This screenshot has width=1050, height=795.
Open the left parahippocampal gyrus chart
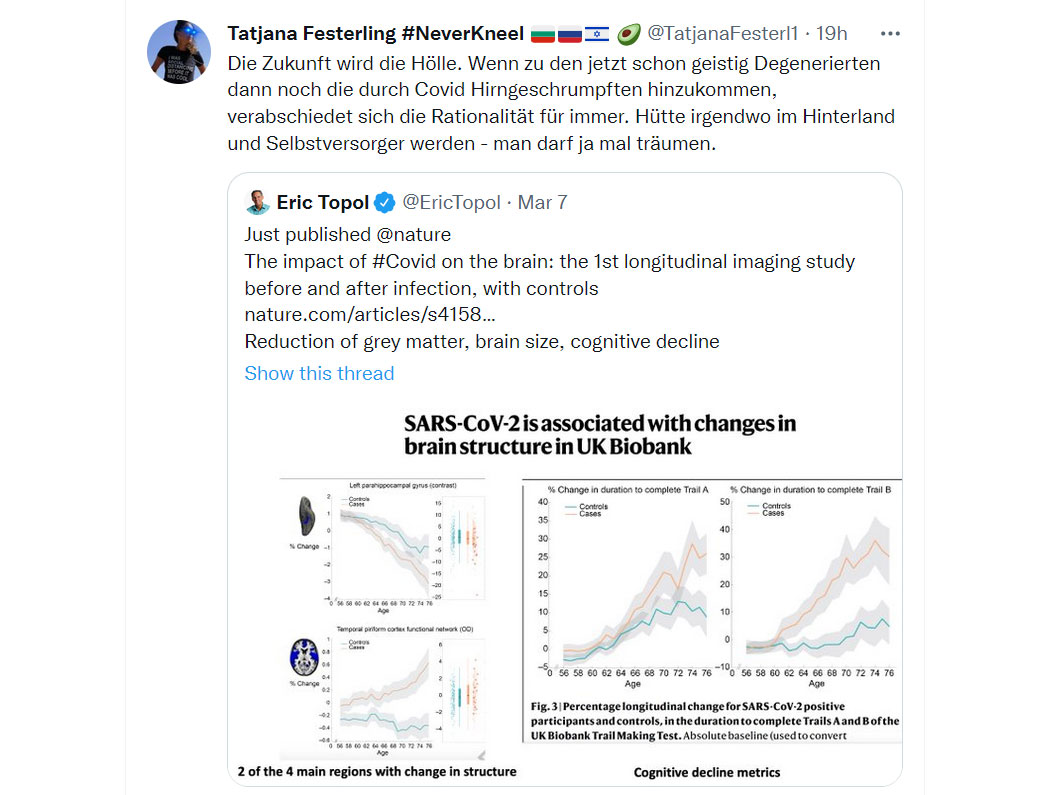click(x=385, y=547)
